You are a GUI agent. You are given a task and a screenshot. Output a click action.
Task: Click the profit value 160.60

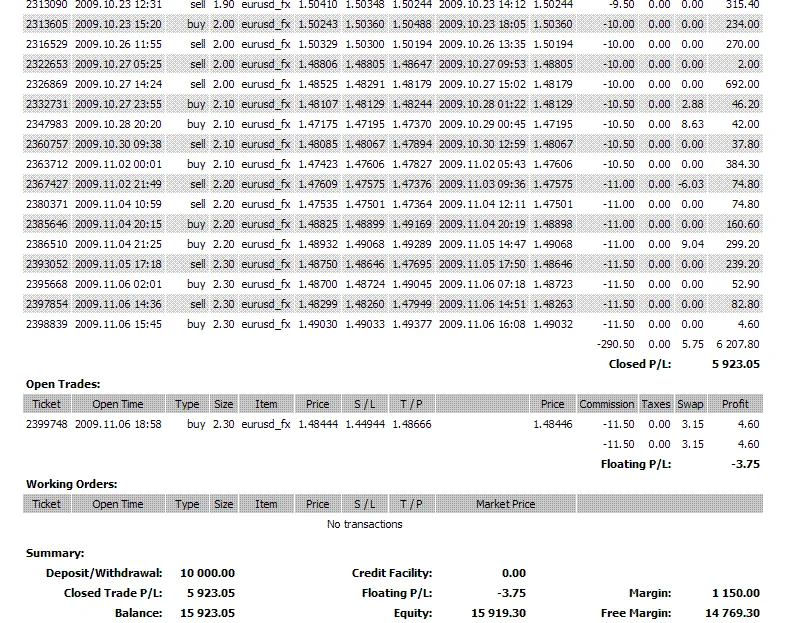click(x=742, y=224)
